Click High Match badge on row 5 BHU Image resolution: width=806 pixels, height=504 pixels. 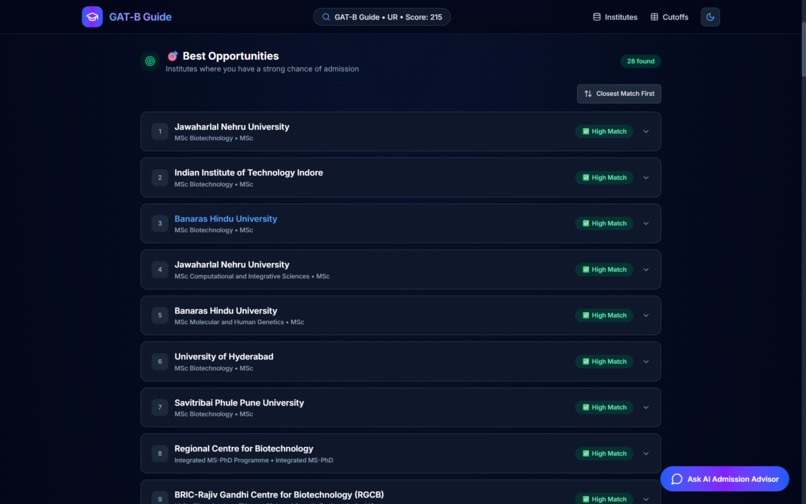(x=604, y=315)
